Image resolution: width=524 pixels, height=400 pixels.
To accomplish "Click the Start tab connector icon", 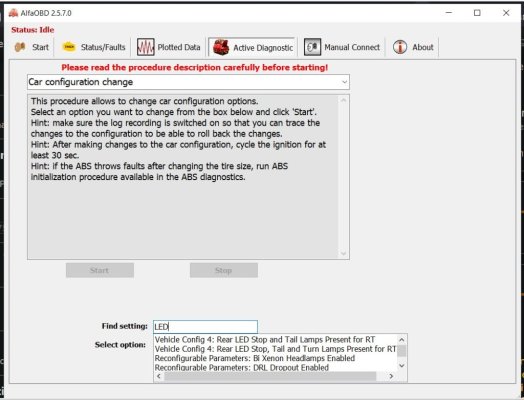I will tap(20, 47).
